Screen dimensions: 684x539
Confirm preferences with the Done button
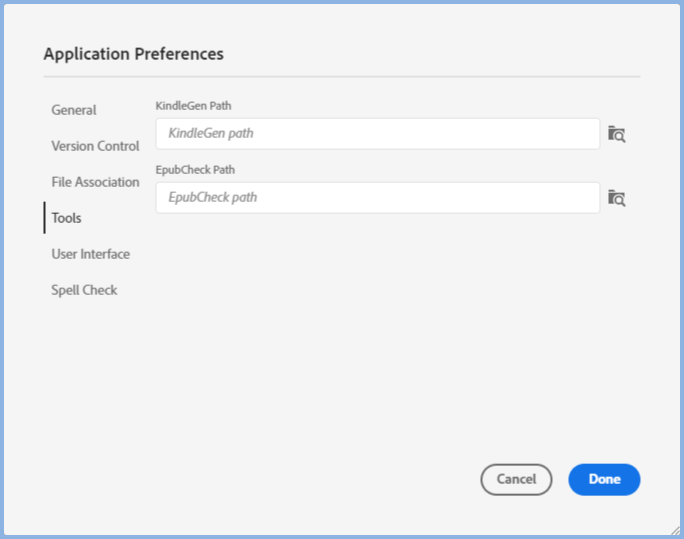pos(604,479)
